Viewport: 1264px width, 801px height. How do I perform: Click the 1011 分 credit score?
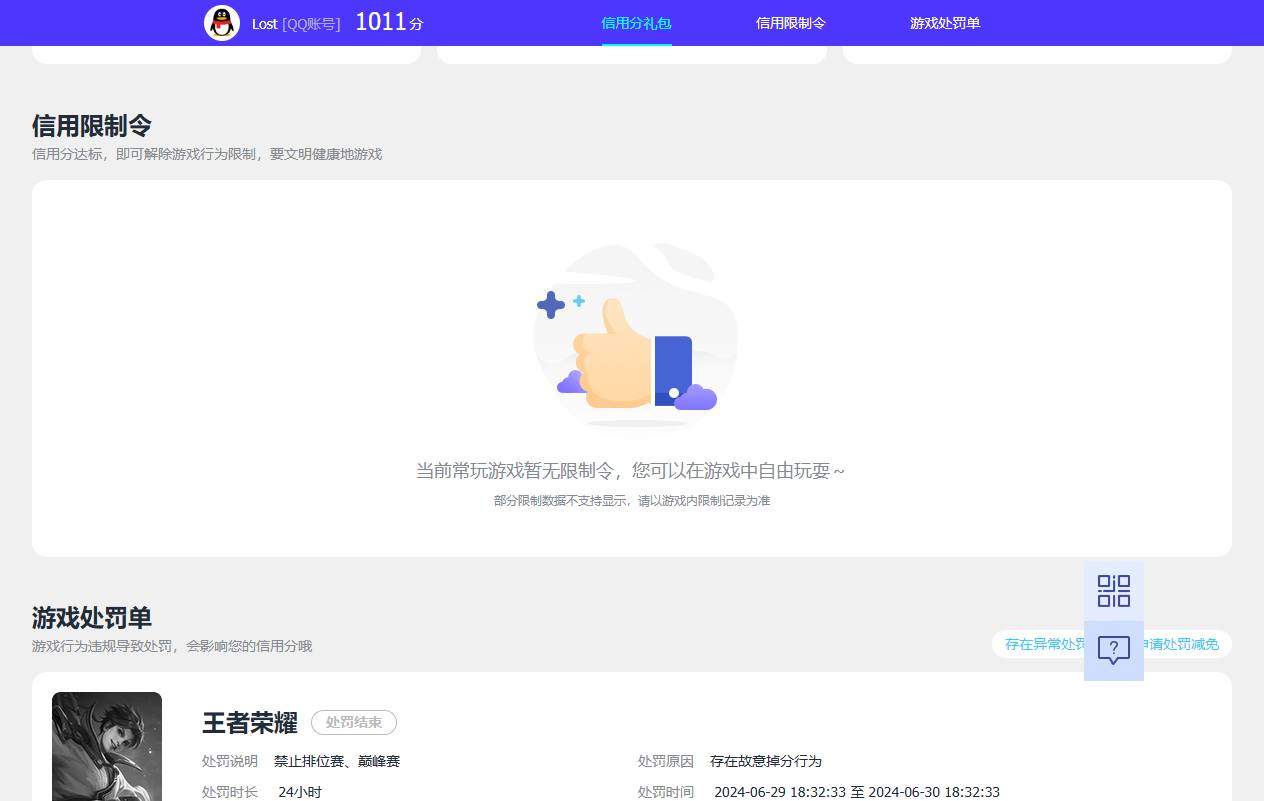[389, 22]
